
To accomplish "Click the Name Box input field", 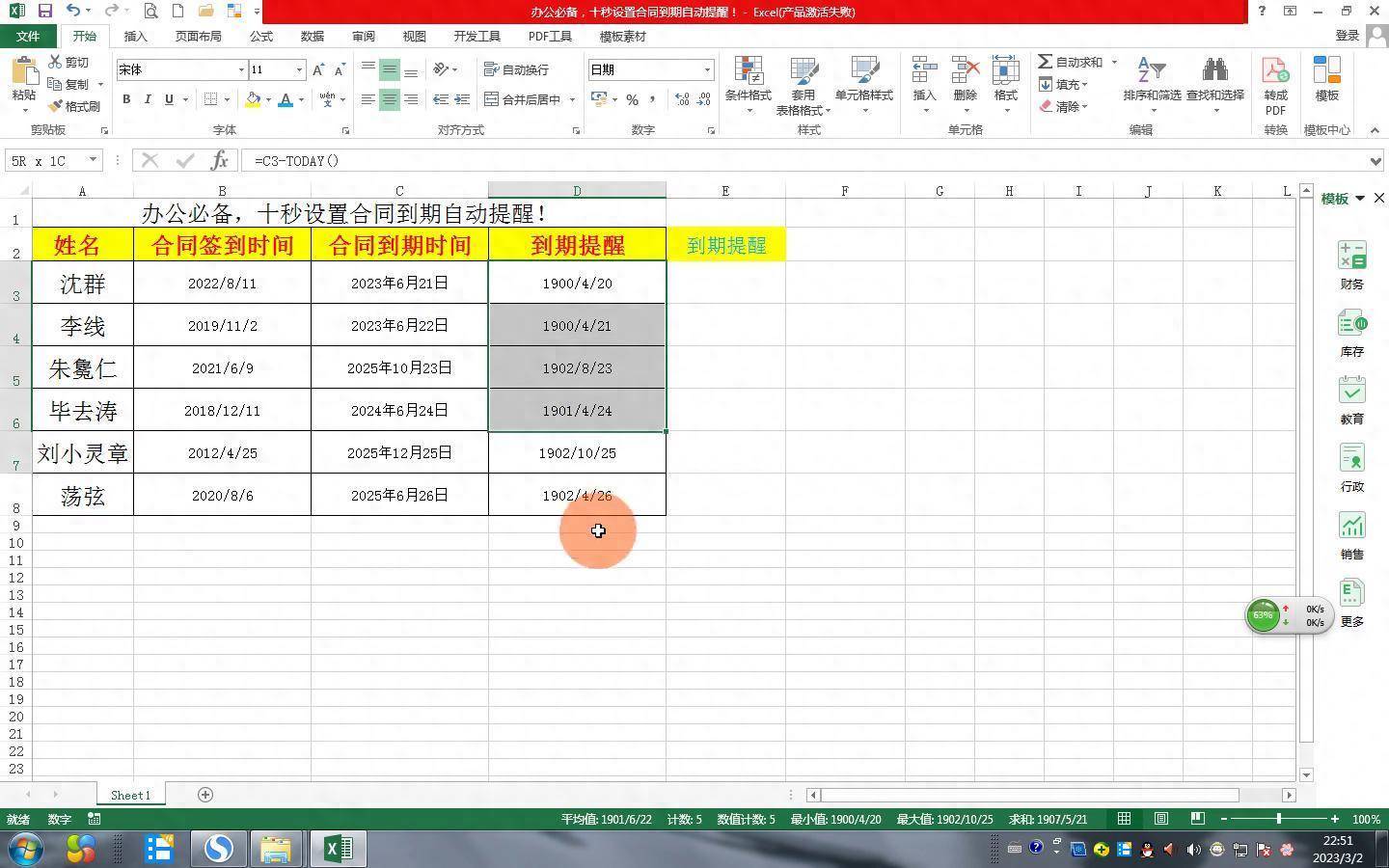I will point(46,160).
